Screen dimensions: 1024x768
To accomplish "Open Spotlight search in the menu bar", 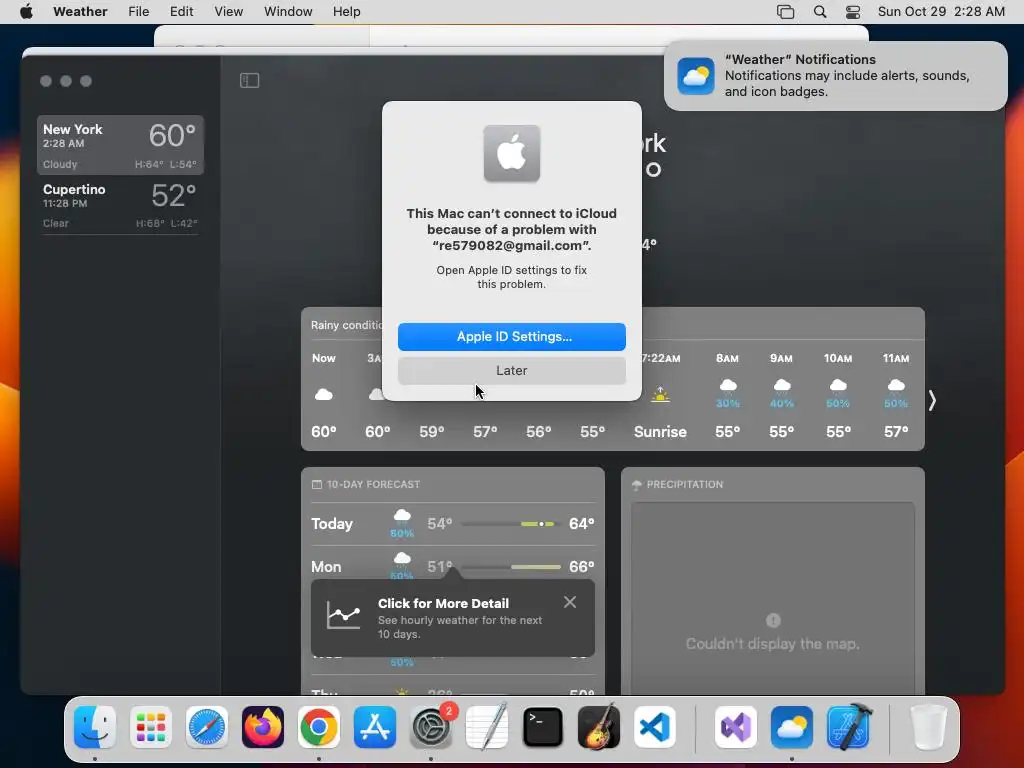I will (820, 12).
